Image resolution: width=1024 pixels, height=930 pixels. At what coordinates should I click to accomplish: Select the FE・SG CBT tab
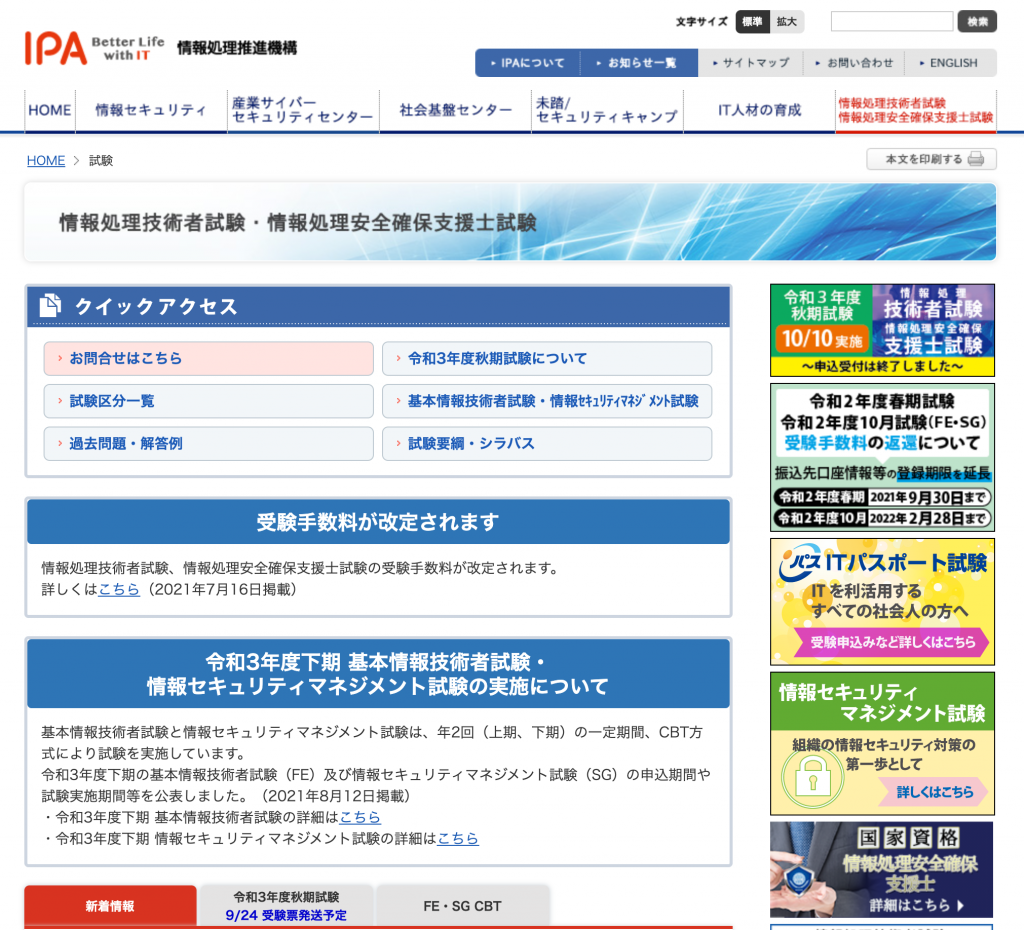click(462, 906)
